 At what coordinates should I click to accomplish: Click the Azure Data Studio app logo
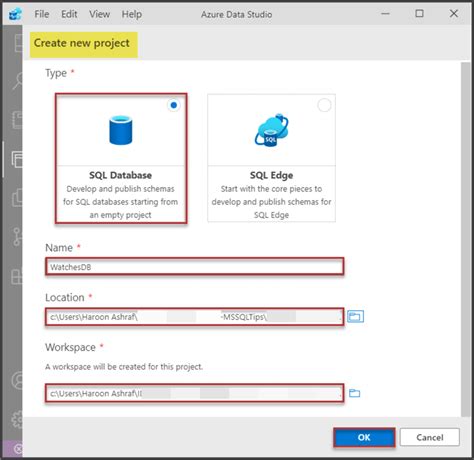pyautogui.click(x=16, y=14)
